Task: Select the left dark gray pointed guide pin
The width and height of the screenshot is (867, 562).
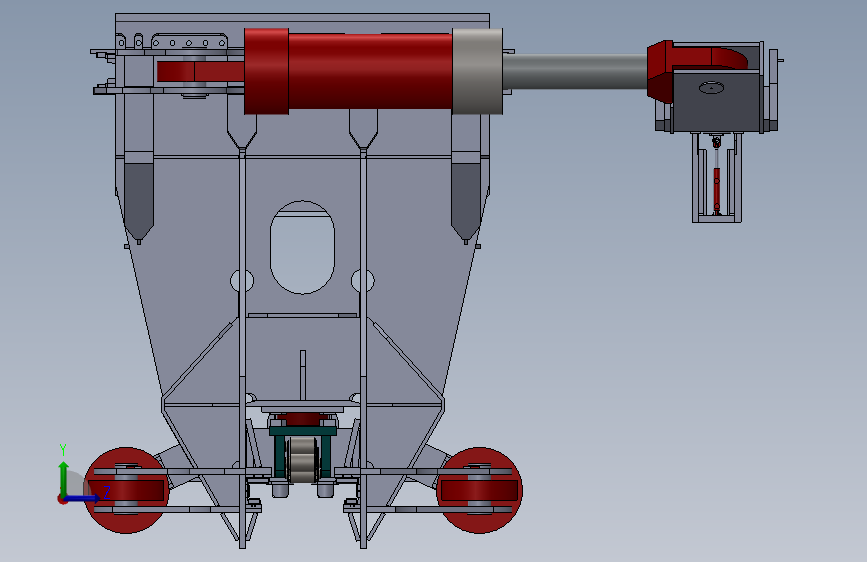Action: [138, 200]
